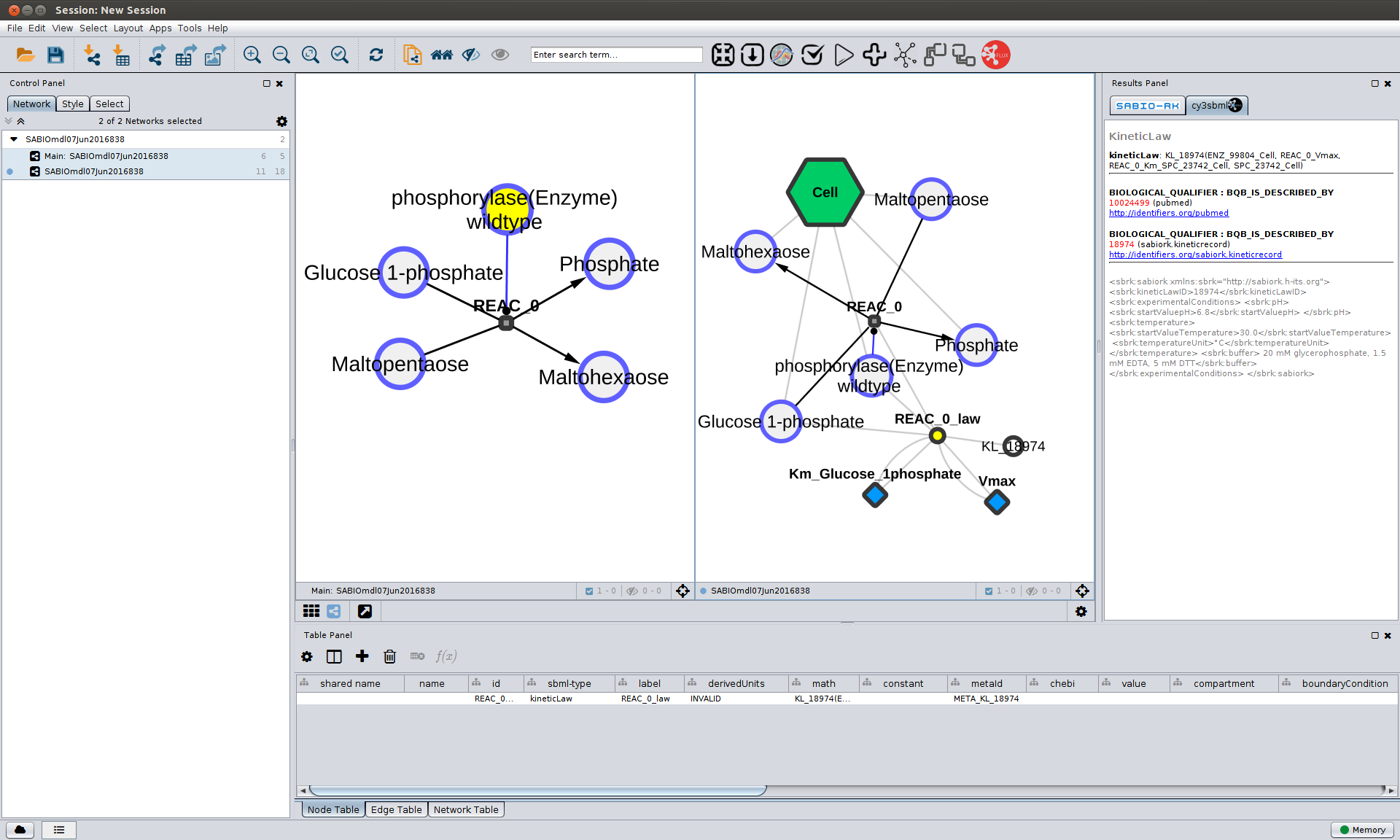This screenshot has width=1400, height=840.
Task: Click Import Network from File icon
Action: click(92, 55)
